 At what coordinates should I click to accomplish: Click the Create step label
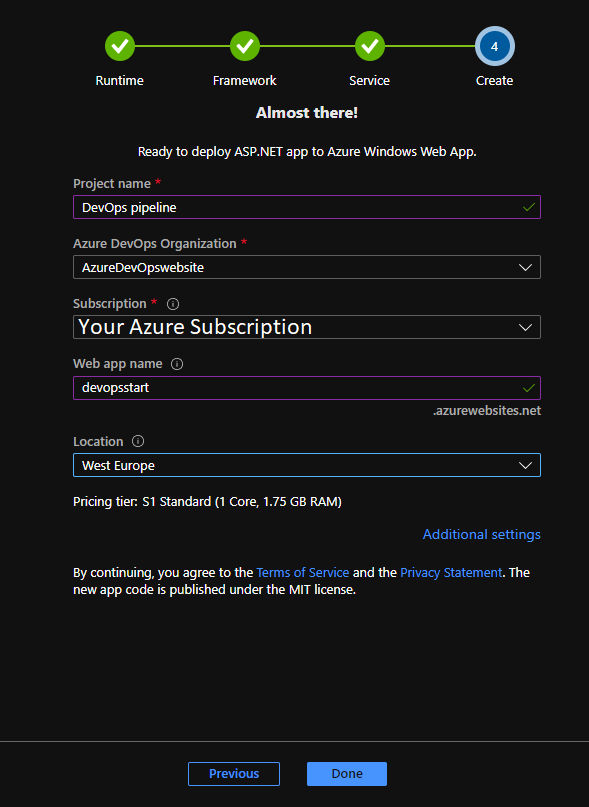[494, 81]
